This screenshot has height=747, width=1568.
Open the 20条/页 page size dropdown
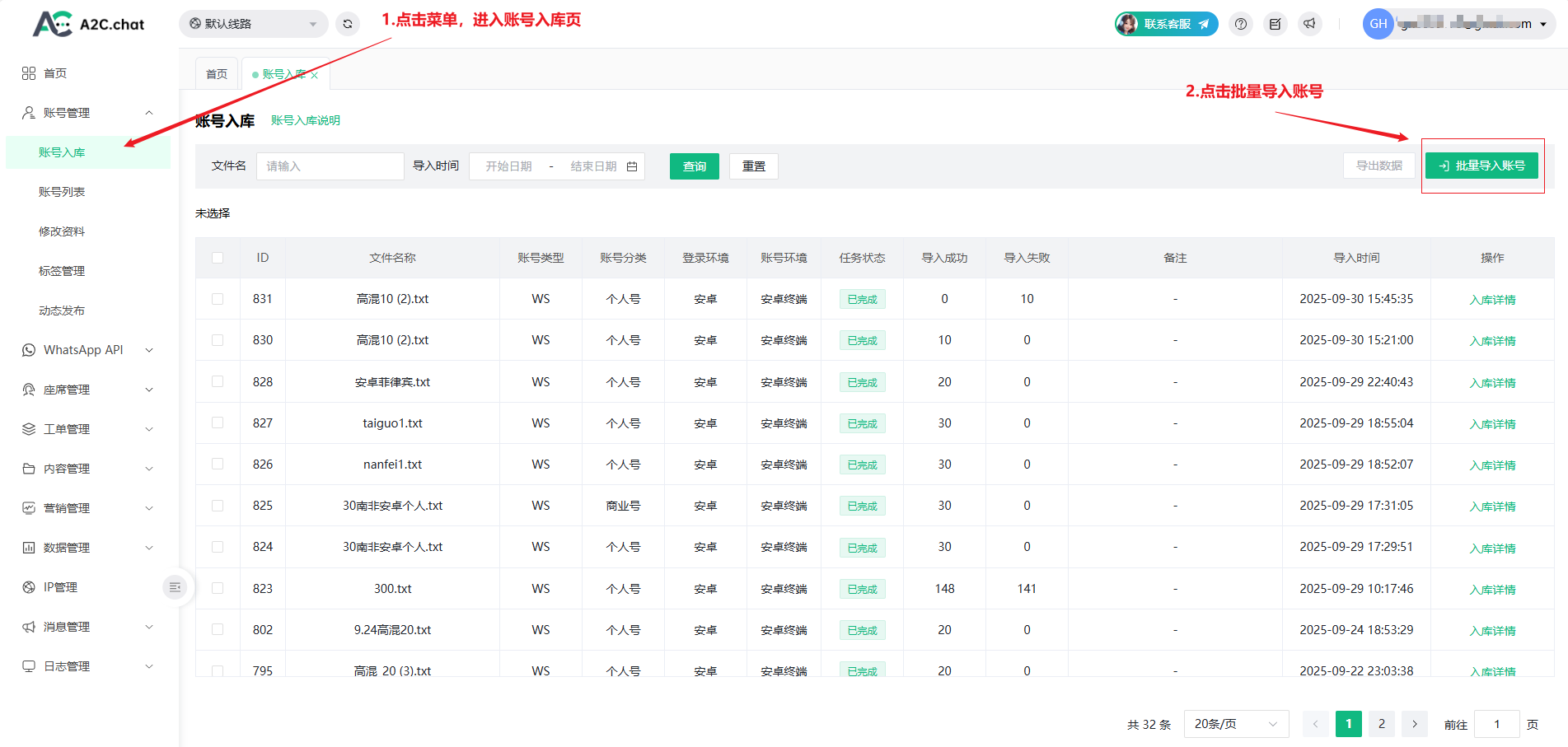coord(1235,724)
